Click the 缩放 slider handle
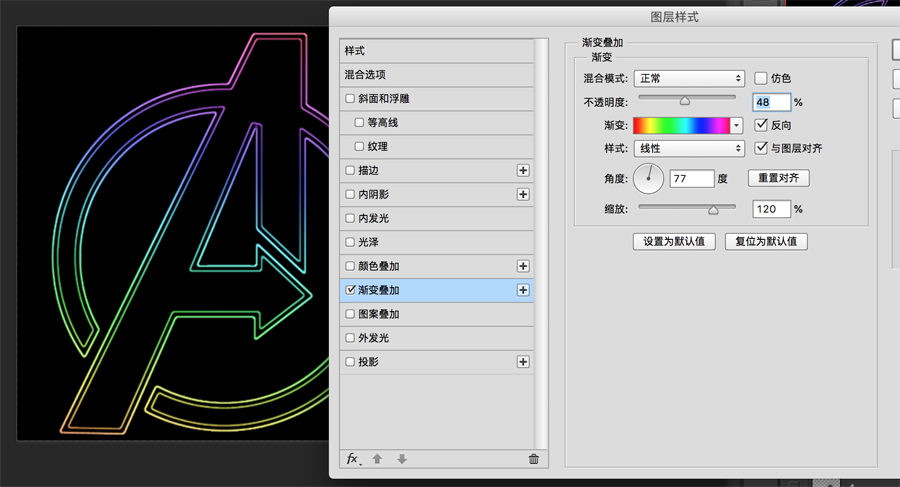 [x=713, y=210]
